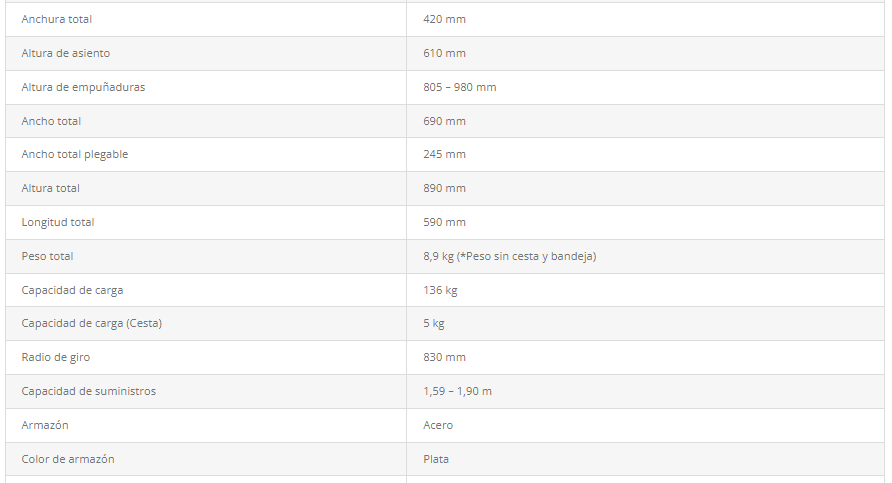Image resolution: width=892 pixels, height=483 pixels.
Task: Select the 890 mm height value
Action: [444, 188]
